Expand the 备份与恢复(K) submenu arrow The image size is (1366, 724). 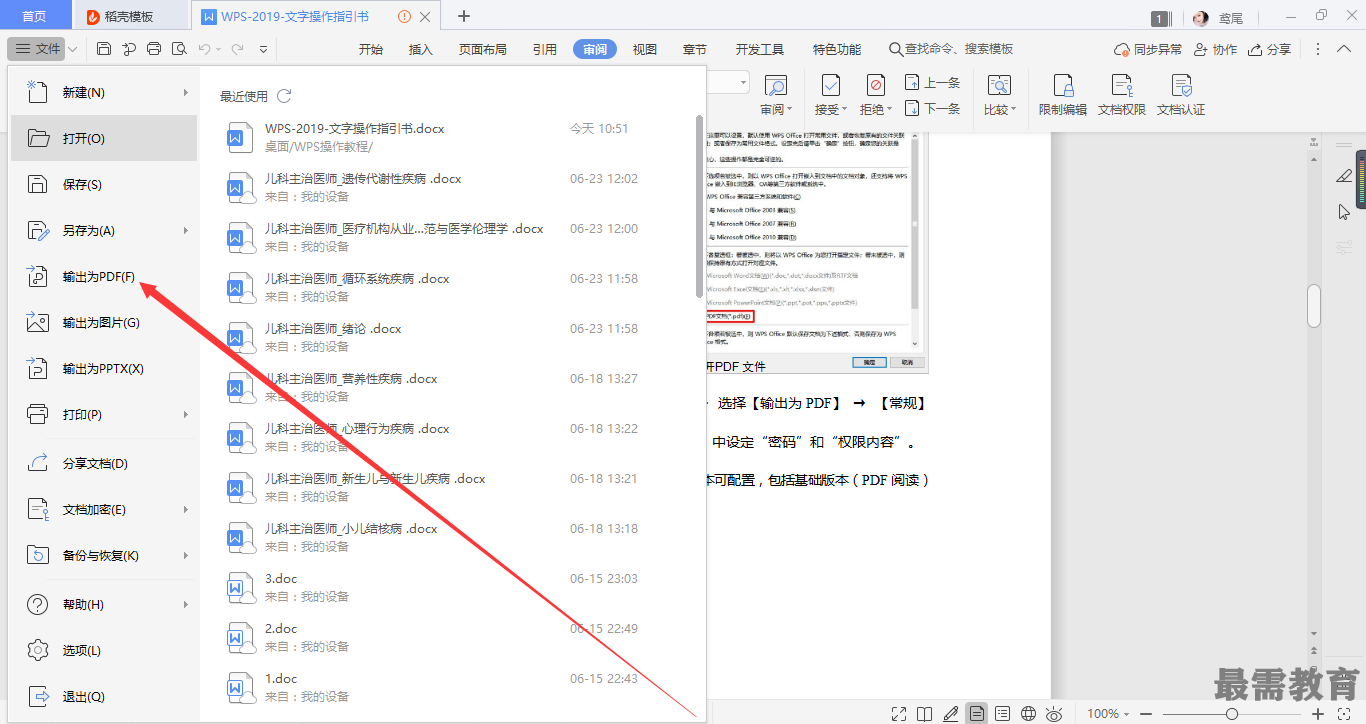tap(186, 555)
